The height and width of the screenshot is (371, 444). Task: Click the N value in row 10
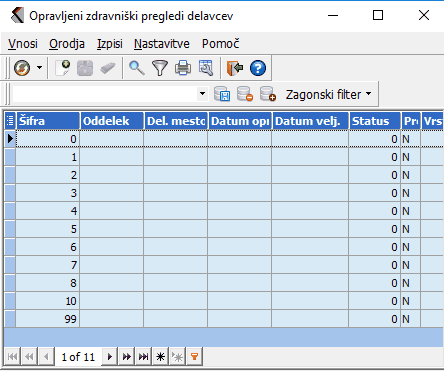pyautogui.click(x=406, y=301)
